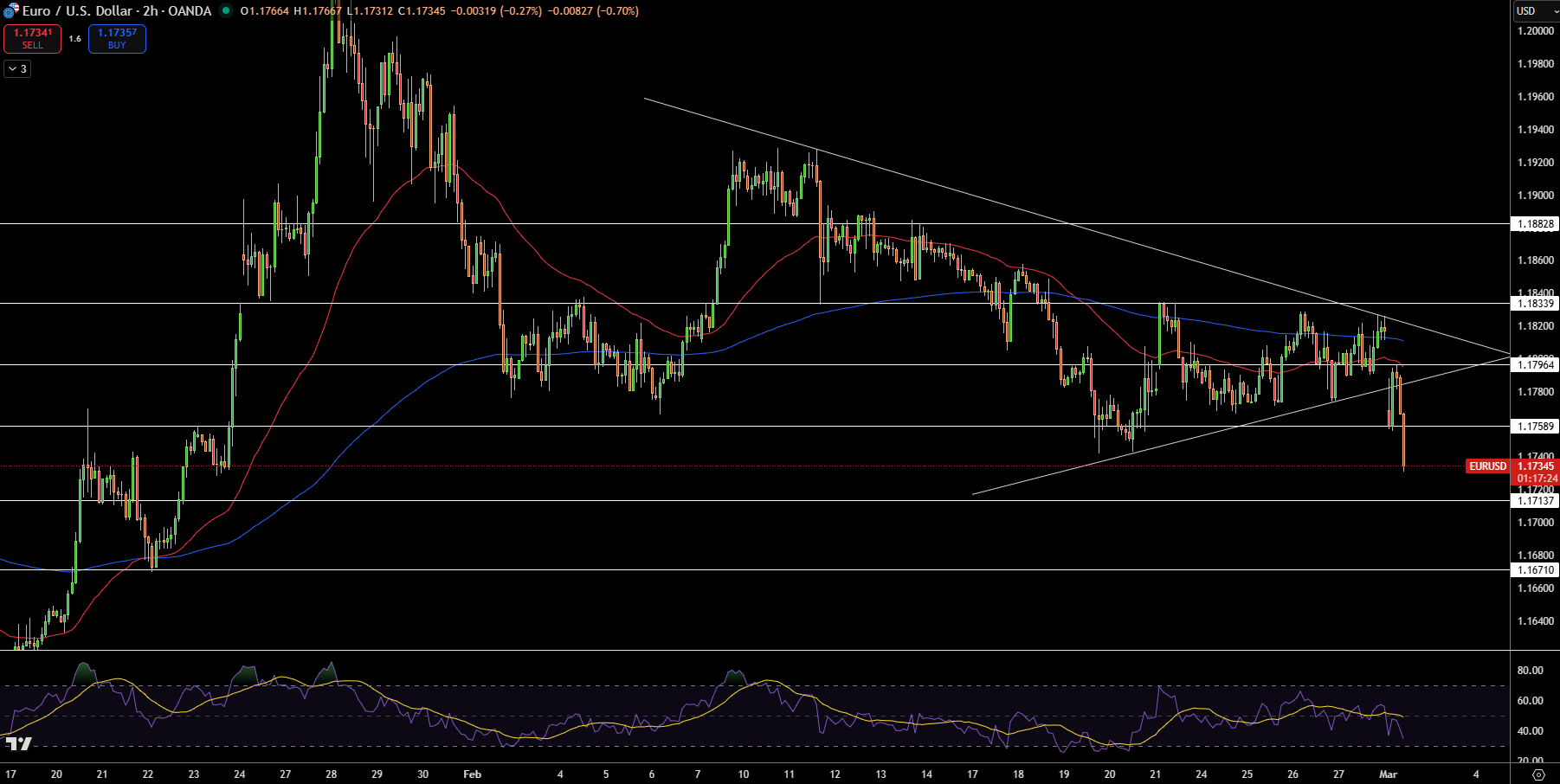
Task: Click the TradingView logo in chart corner
Action: pos(18,743)
